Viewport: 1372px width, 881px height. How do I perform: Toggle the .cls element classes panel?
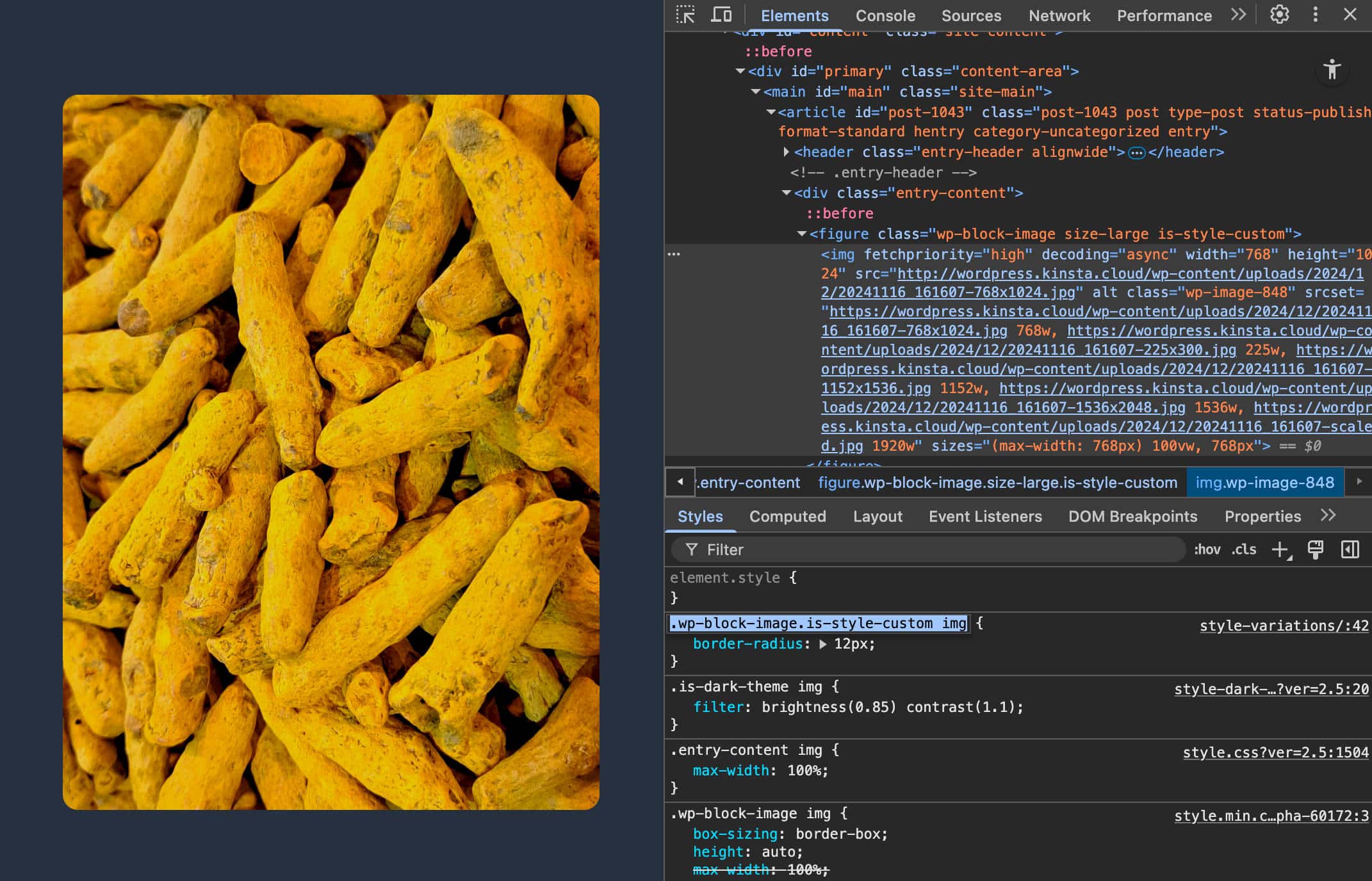point(1243,549)
